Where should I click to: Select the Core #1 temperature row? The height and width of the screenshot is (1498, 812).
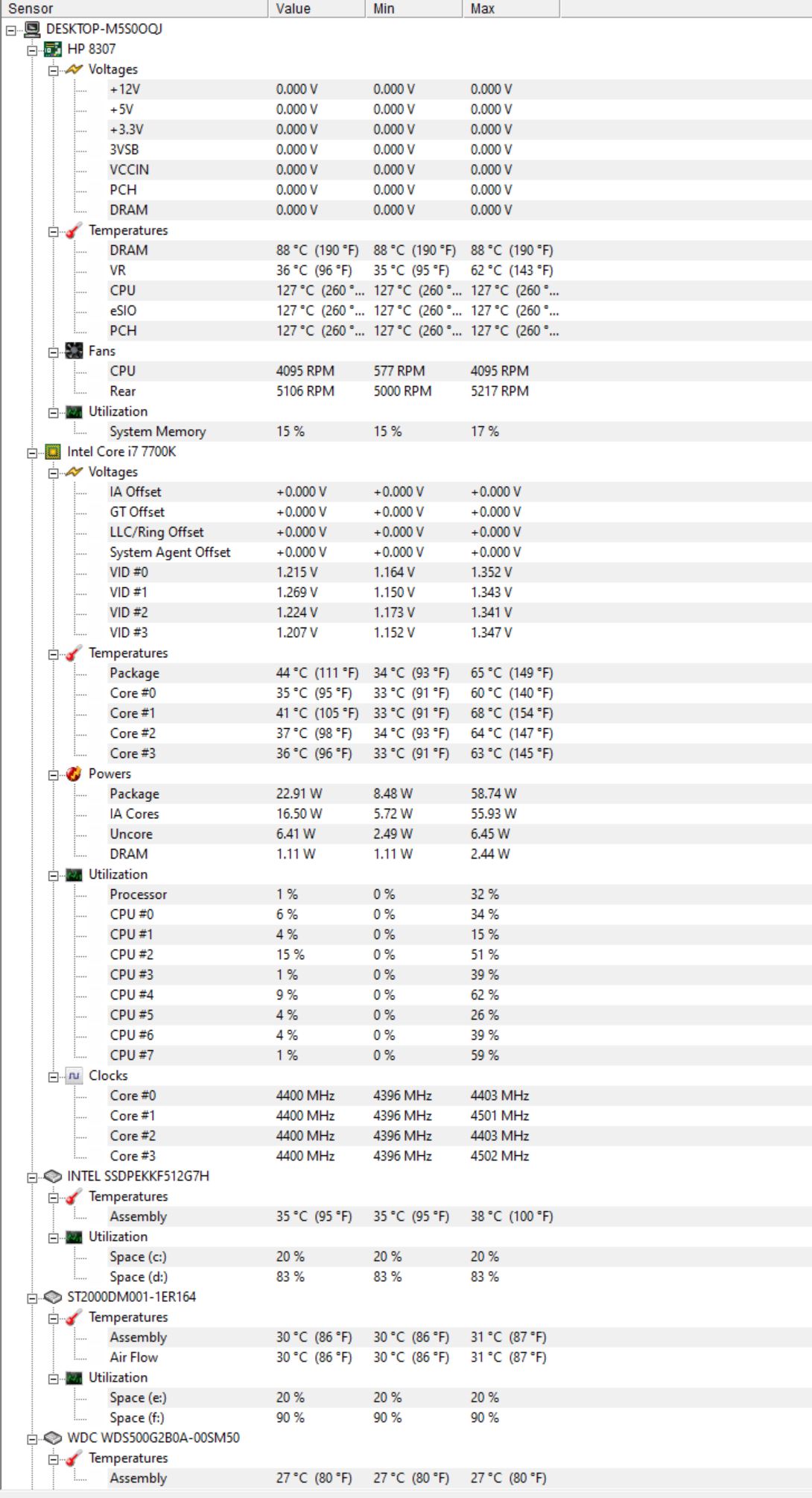[133, 713]
